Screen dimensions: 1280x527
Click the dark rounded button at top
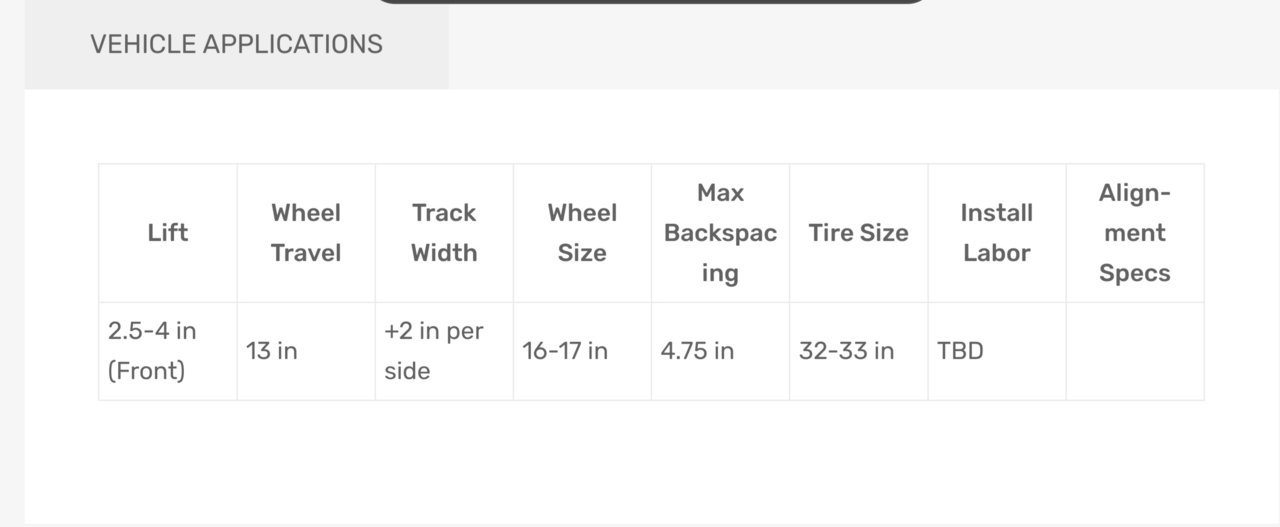click(x=651, y=2)
